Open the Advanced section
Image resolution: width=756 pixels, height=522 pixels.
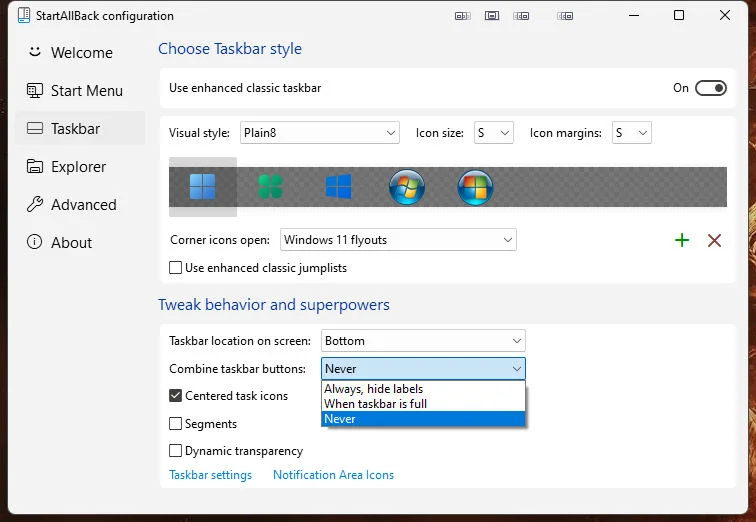tap(80, 205)
